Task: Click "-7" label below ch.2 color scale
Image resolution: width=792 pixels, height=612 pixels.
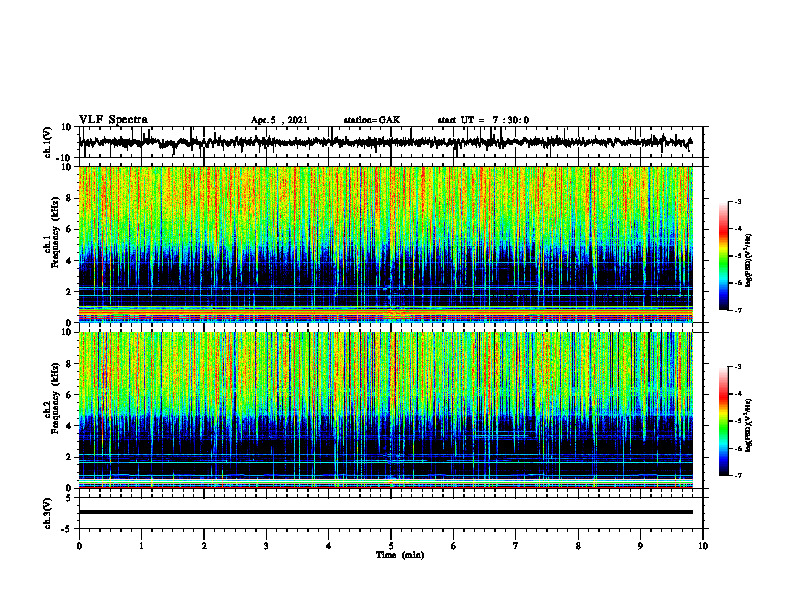Action: click(x=737, y=475)
